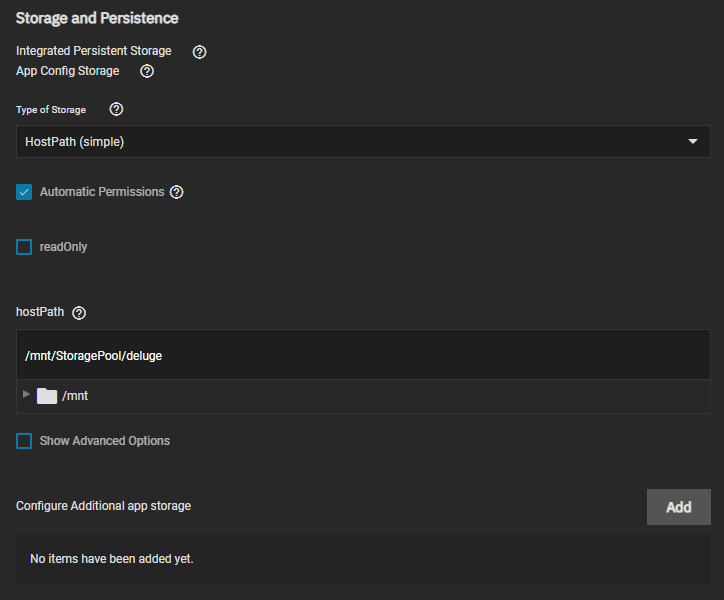
Task: Enable the readOnly checkbox
Action: (25, 247)
